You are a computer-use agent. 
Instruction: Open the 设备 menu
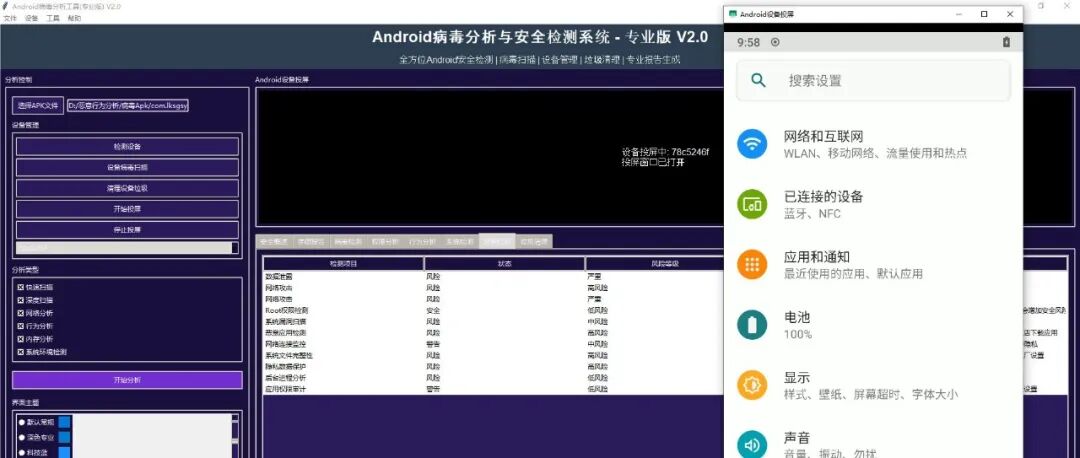pyautogui.click(x=32, y=19)
